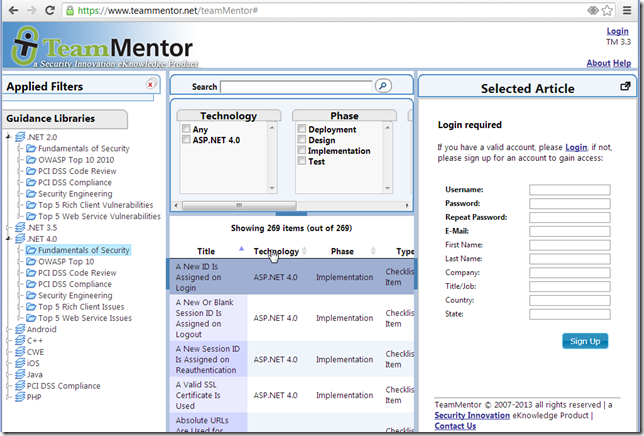Check the Design phase checkbox

click(302, 140)
